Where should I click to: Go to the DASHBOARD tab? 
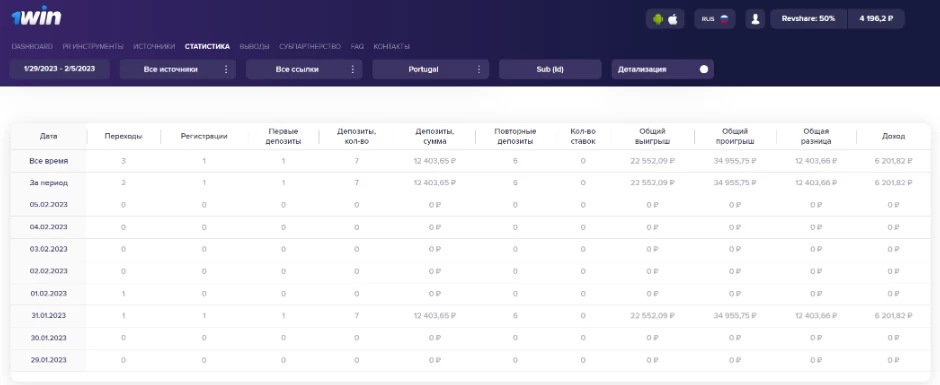coord(32,46)
